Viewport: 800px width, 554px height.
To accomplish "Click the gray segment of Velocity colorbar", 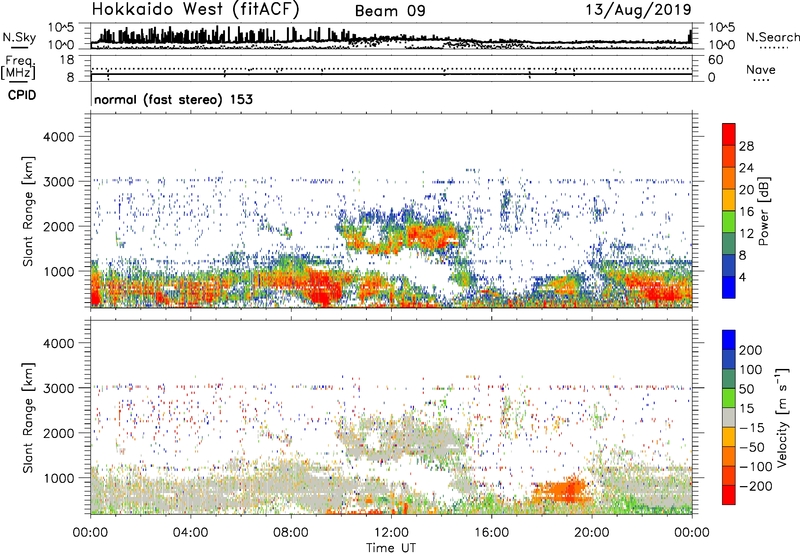I will (729, 418).
